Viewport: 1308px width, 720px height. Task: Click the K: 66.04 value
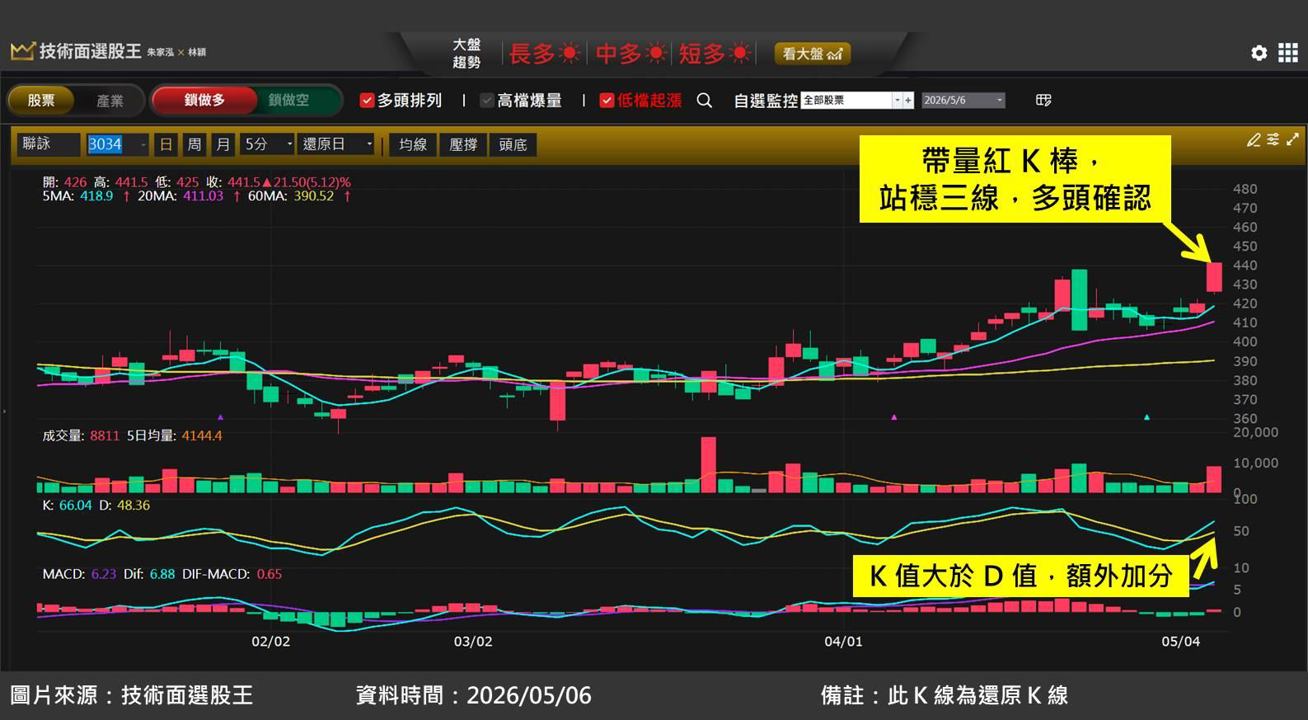[67, 505]
